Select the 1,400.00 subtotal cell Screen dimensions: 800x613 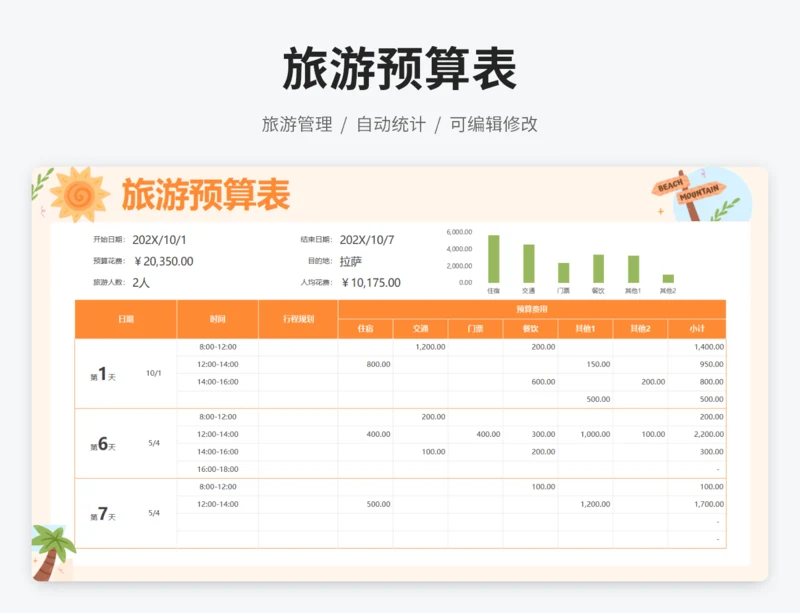pyautogui.click(x=697, y=347)
